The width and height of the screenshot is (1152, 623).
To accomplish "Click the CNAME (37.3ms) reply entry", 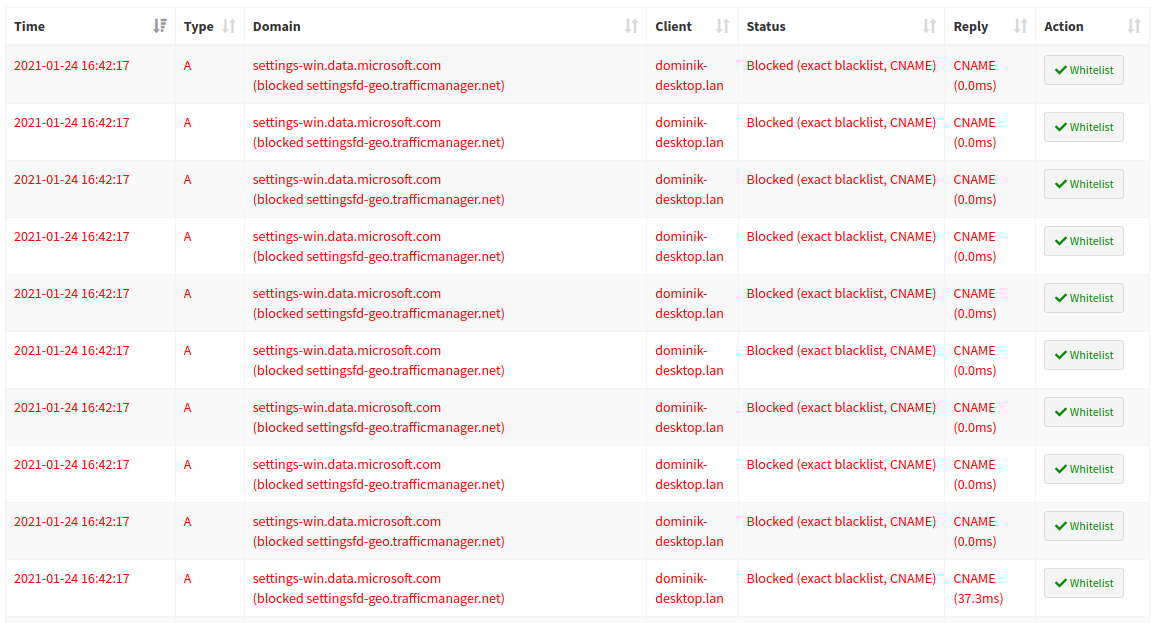I will tap(976, 588).
